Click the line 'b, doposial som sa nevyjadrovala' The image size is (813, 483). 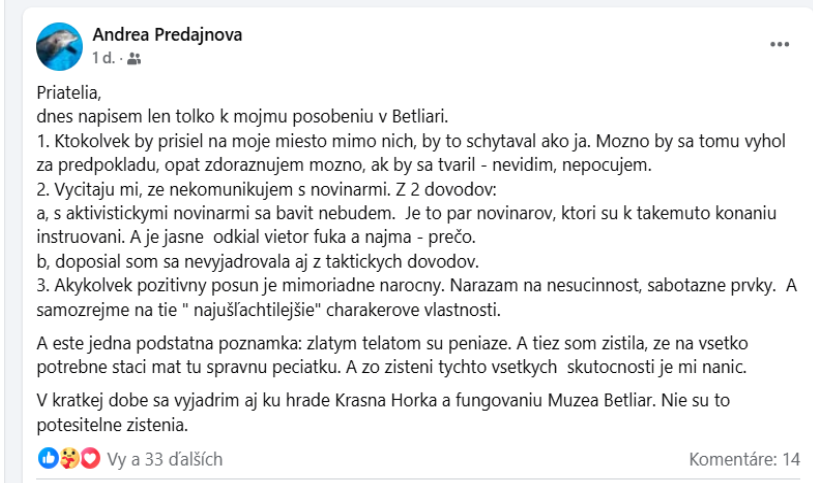tap(257, 262)
